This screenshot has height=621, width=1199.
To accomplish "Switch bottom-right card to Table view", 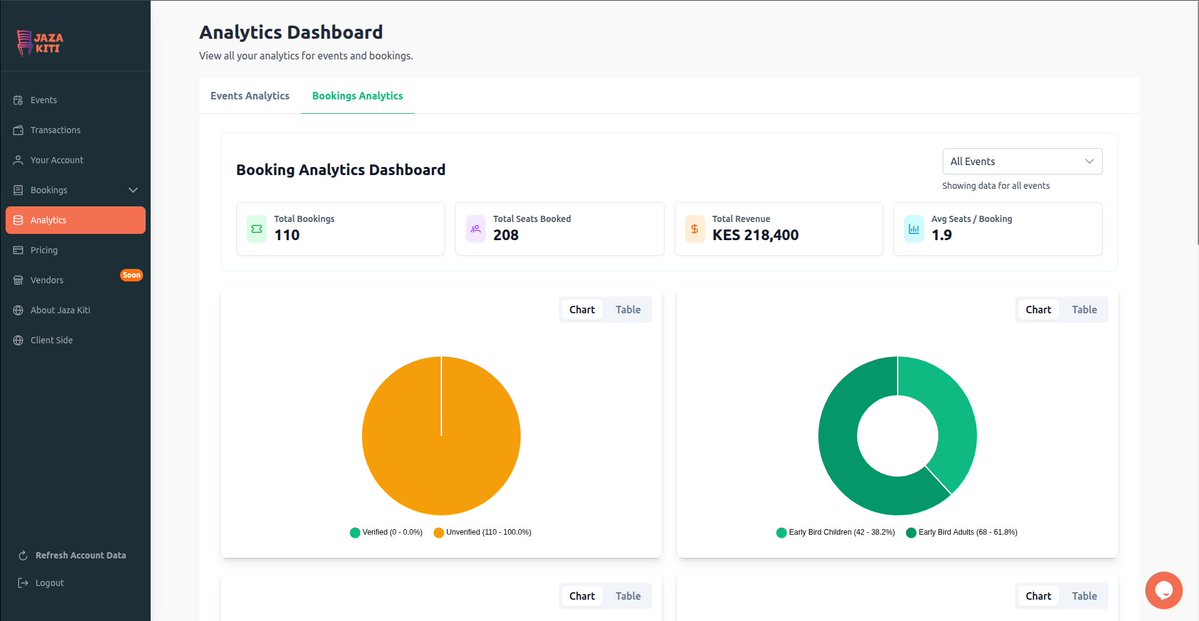I will point(1084,596).
